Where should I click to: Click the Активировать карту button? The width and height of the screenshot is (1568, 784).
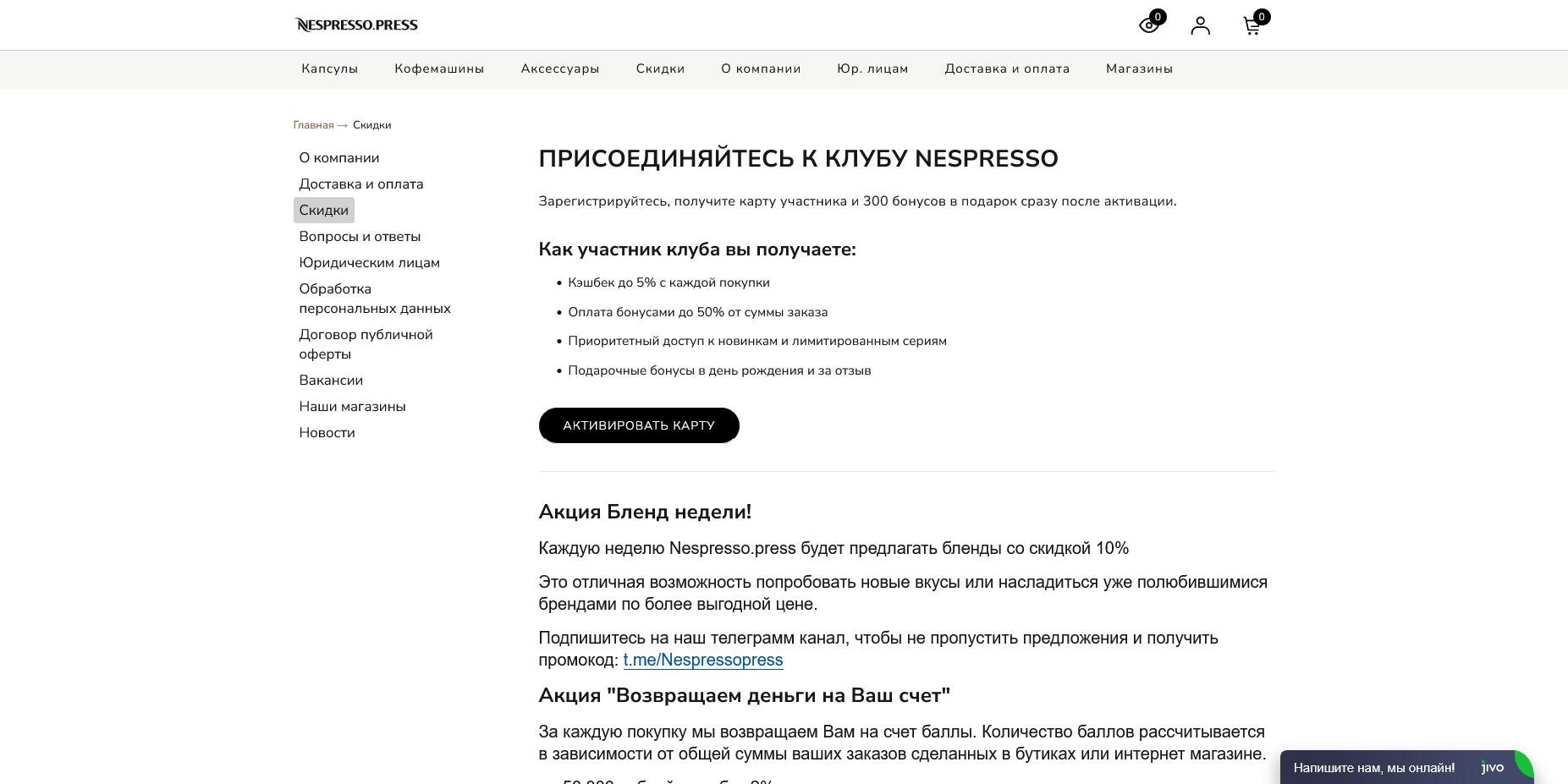coord(639,425)
